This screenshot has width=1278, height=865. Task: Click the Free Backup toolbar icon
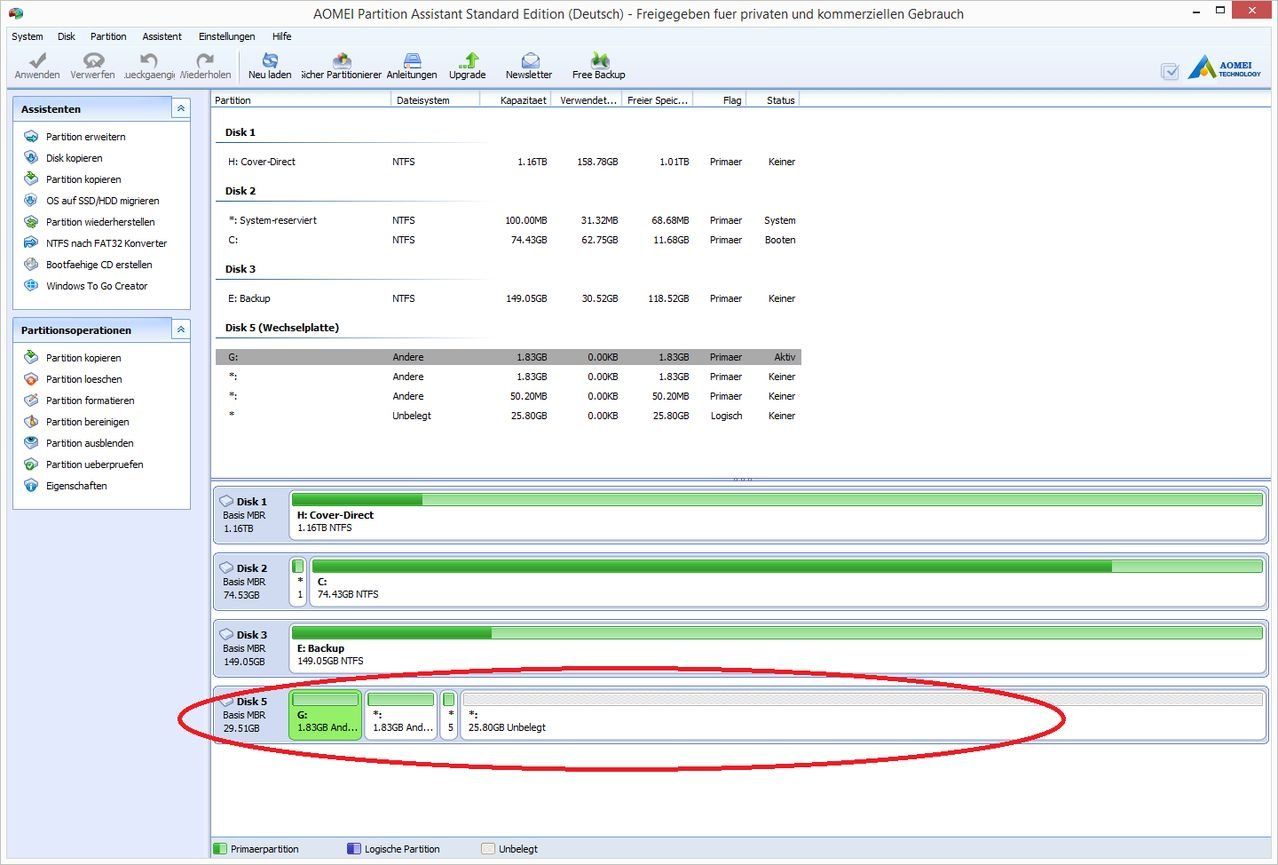[x=599, y=67]
